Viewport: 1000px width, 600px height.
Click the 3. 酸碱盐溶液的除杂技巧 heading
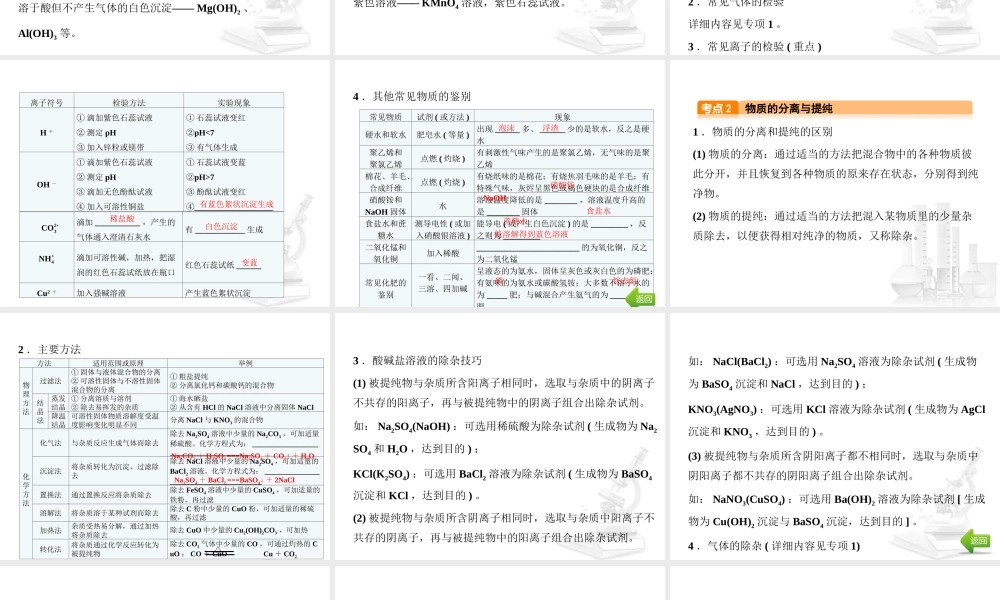[x=417, y=361]
